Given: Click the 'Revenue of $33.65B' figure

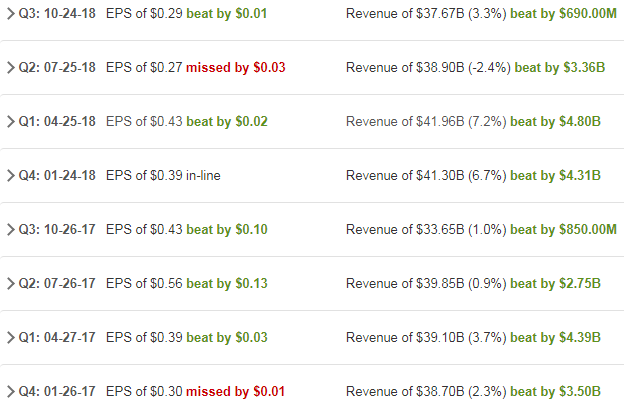Looking at the screenshot, I should pos(405,230).
